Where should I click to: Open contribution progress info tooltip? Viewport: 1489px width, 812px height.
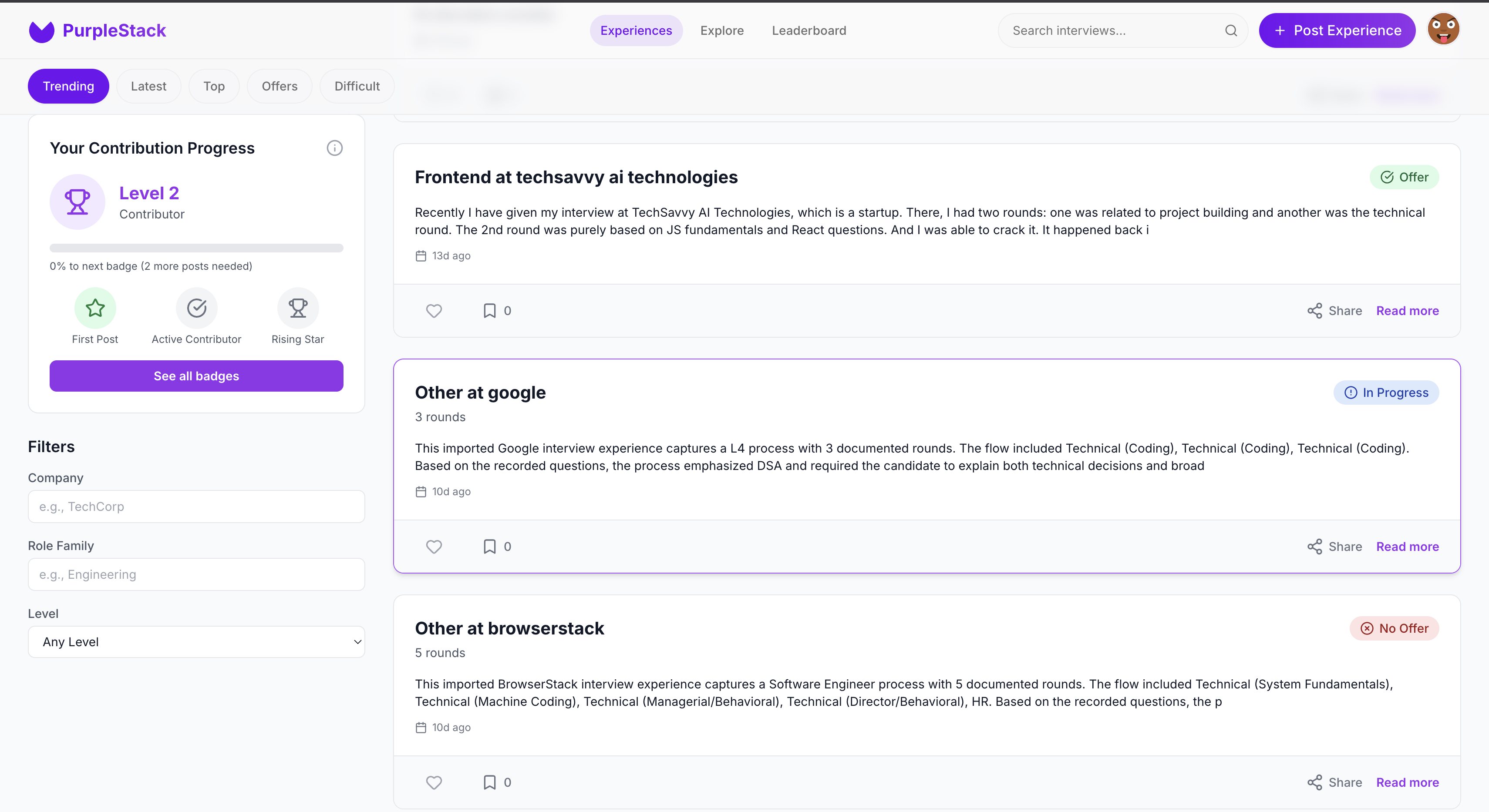pyautogui.click(x=334, y=148)
